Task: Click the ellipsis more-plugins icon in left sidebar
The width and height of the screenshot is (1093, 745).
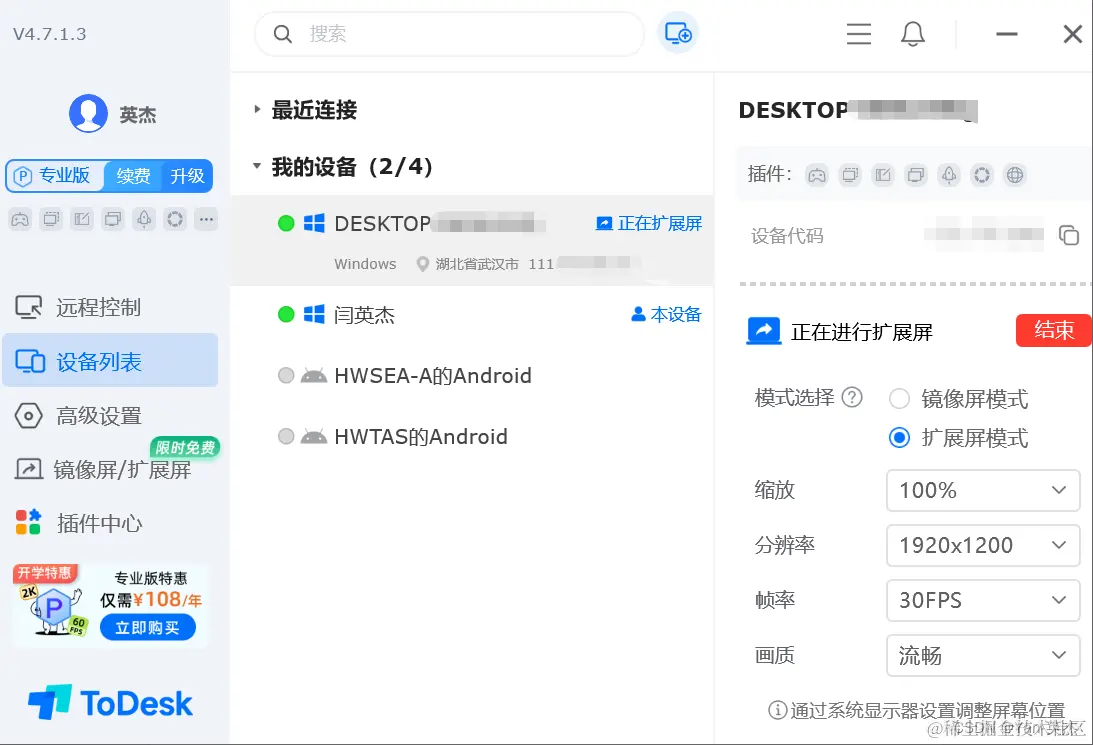Action: [206, 220]
